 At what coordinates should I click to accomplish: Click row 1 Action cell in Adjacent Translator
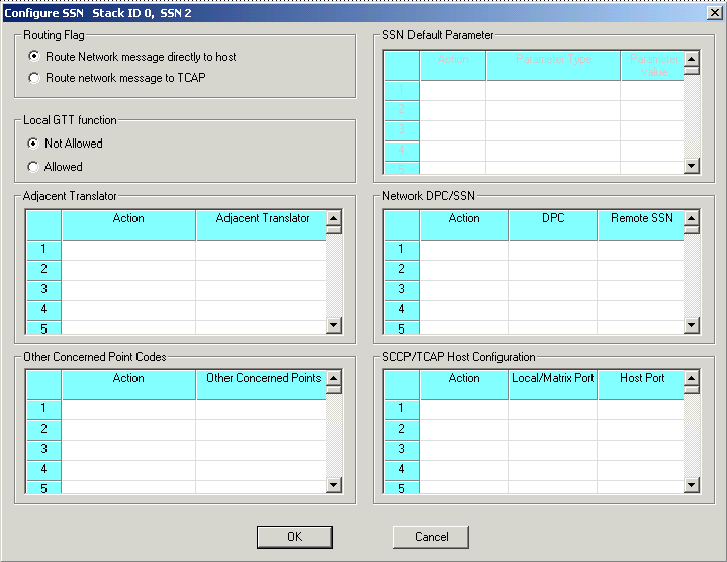(x=128, y=249)
